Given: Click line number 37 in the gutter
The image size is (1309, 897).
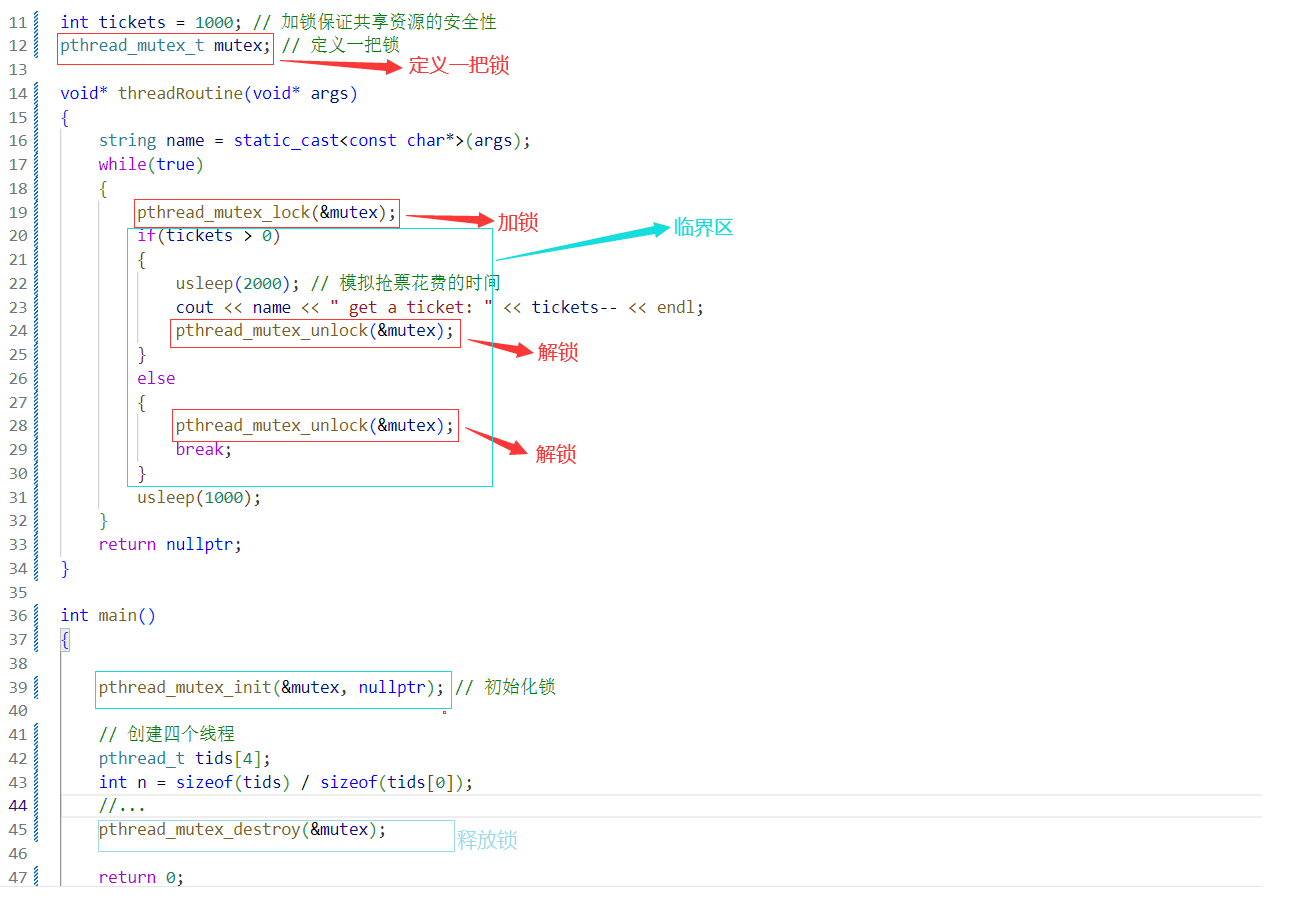Looking at the screenshot, I should click(18, 639).
